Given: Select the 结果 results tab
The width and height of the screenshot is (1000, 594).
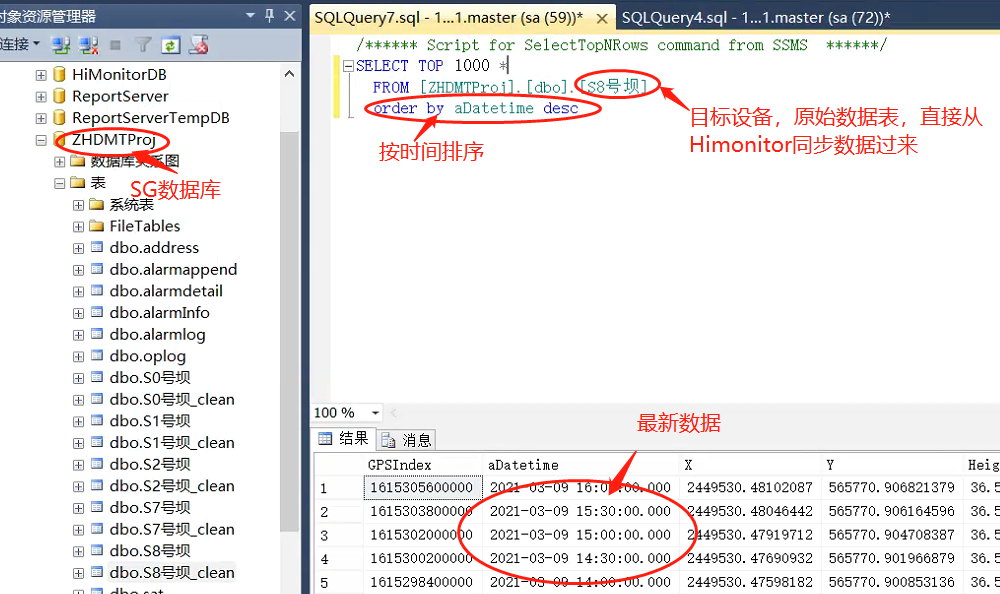Looking at the screenshot, I should 344,439.
